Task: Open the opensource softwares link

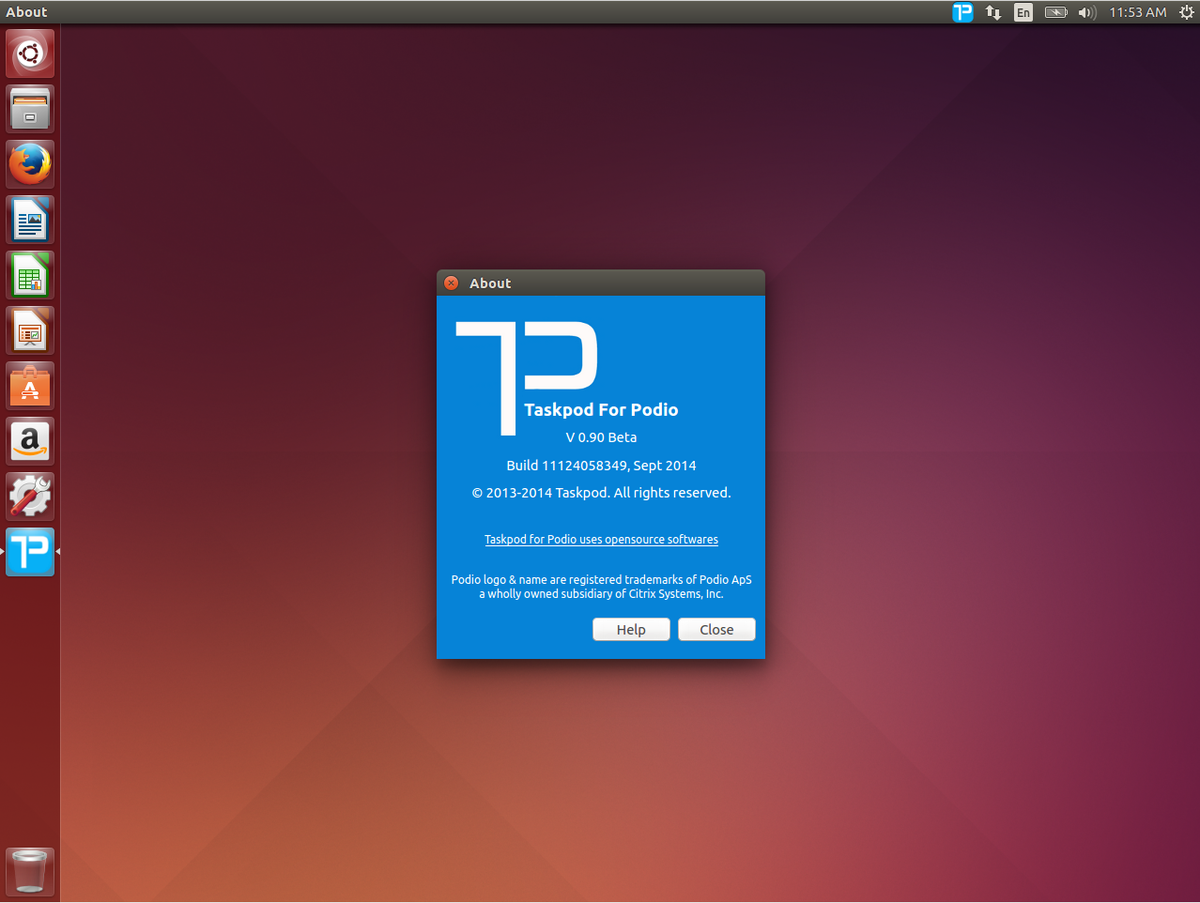Action: [x=601, y=539]
